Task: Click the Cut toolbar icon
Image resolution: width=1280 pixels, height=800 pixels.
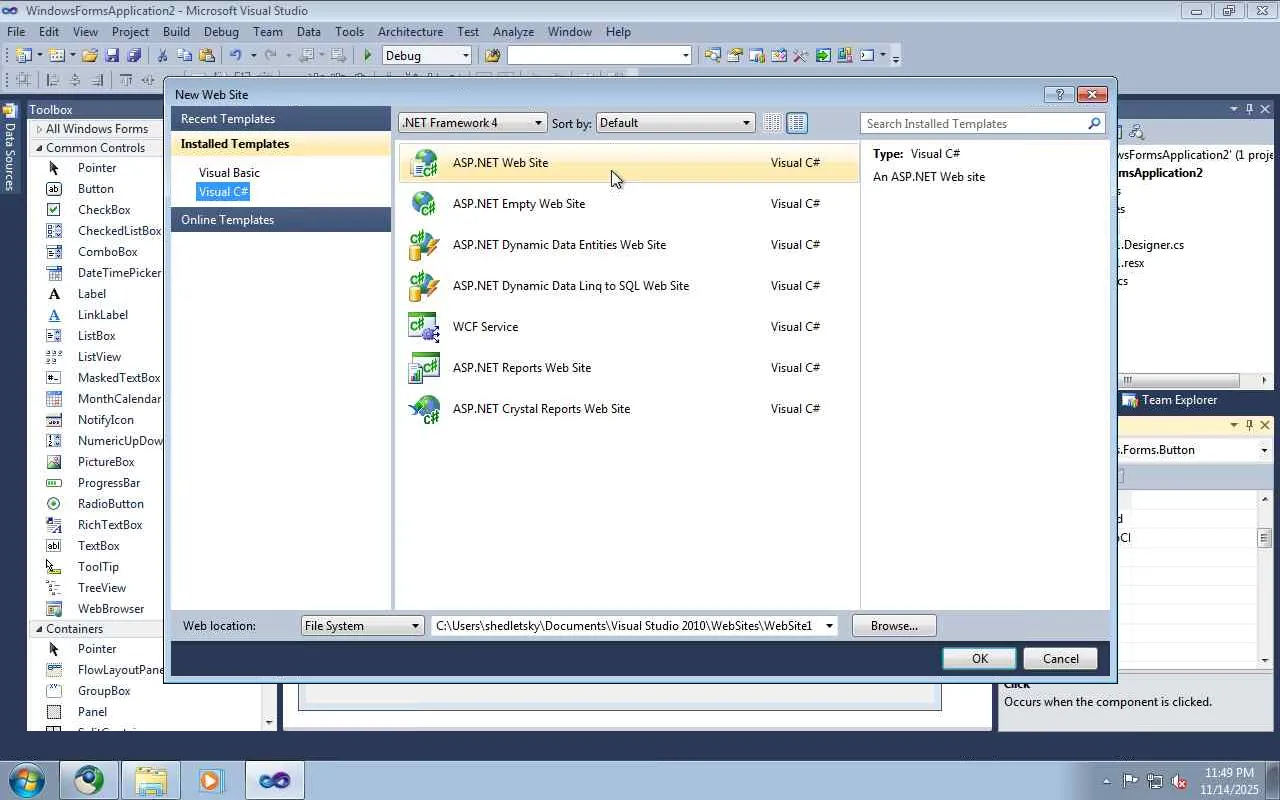Action: 162,56
